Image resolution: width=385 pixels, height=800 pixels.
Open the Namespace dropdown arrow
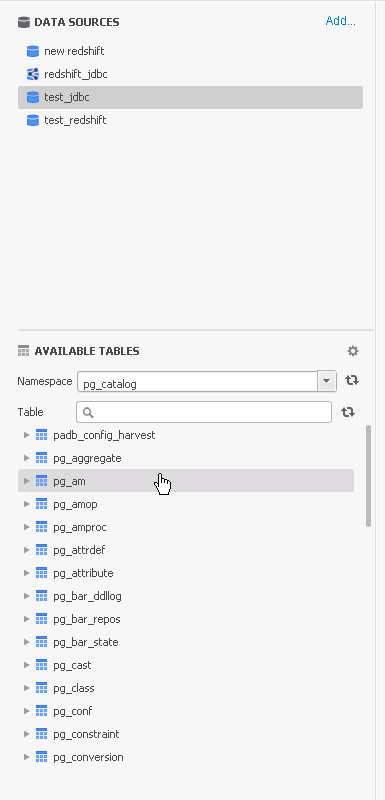[x=327, y=381]
